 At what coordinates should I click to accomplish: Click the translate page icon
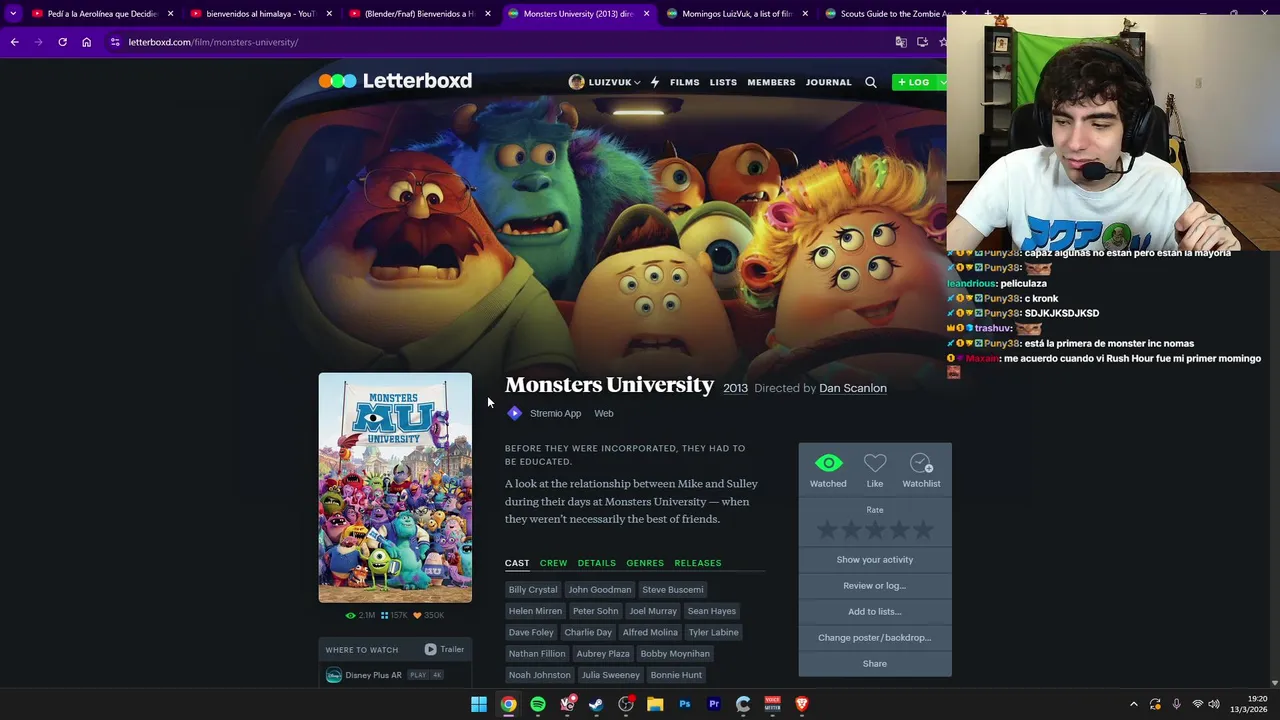(x=901, y=42)
